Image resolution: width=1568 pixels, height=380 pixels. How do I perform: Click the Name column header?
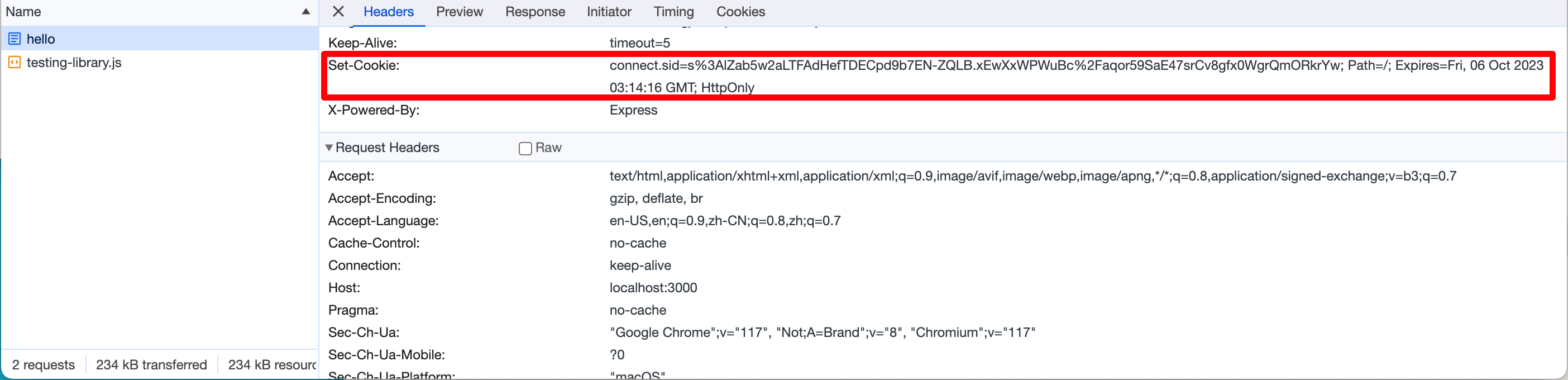pyautogui.click(x=23, y=12)
